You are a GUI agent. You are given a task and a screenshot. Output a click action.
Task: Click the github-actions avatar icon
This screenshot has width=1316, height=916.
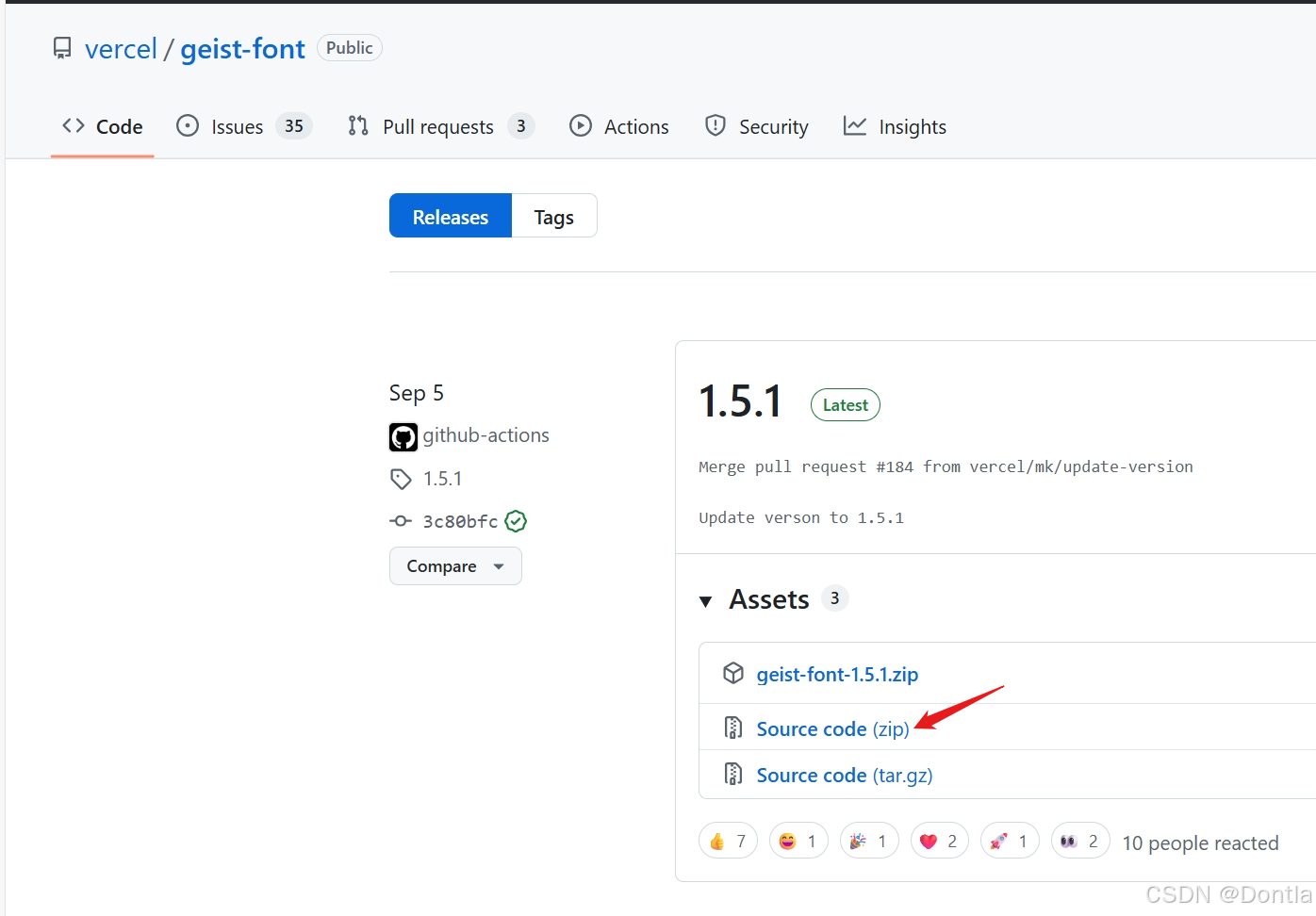pos(403,436)
